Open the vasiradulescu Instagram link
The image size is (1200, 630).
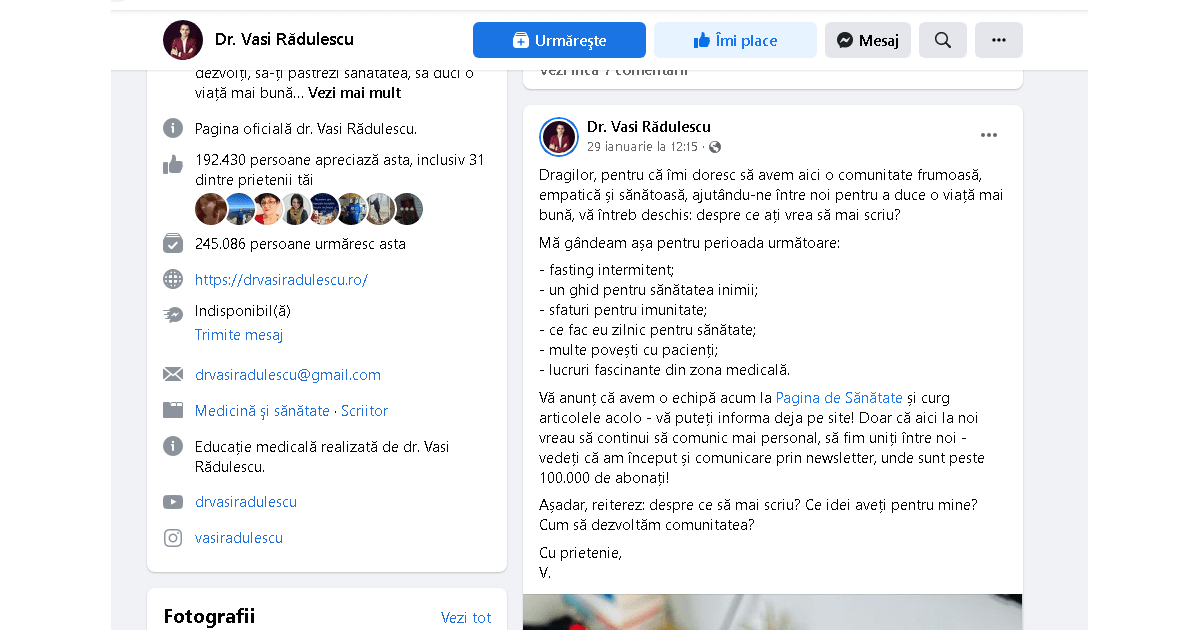click(x=239, y=538)
